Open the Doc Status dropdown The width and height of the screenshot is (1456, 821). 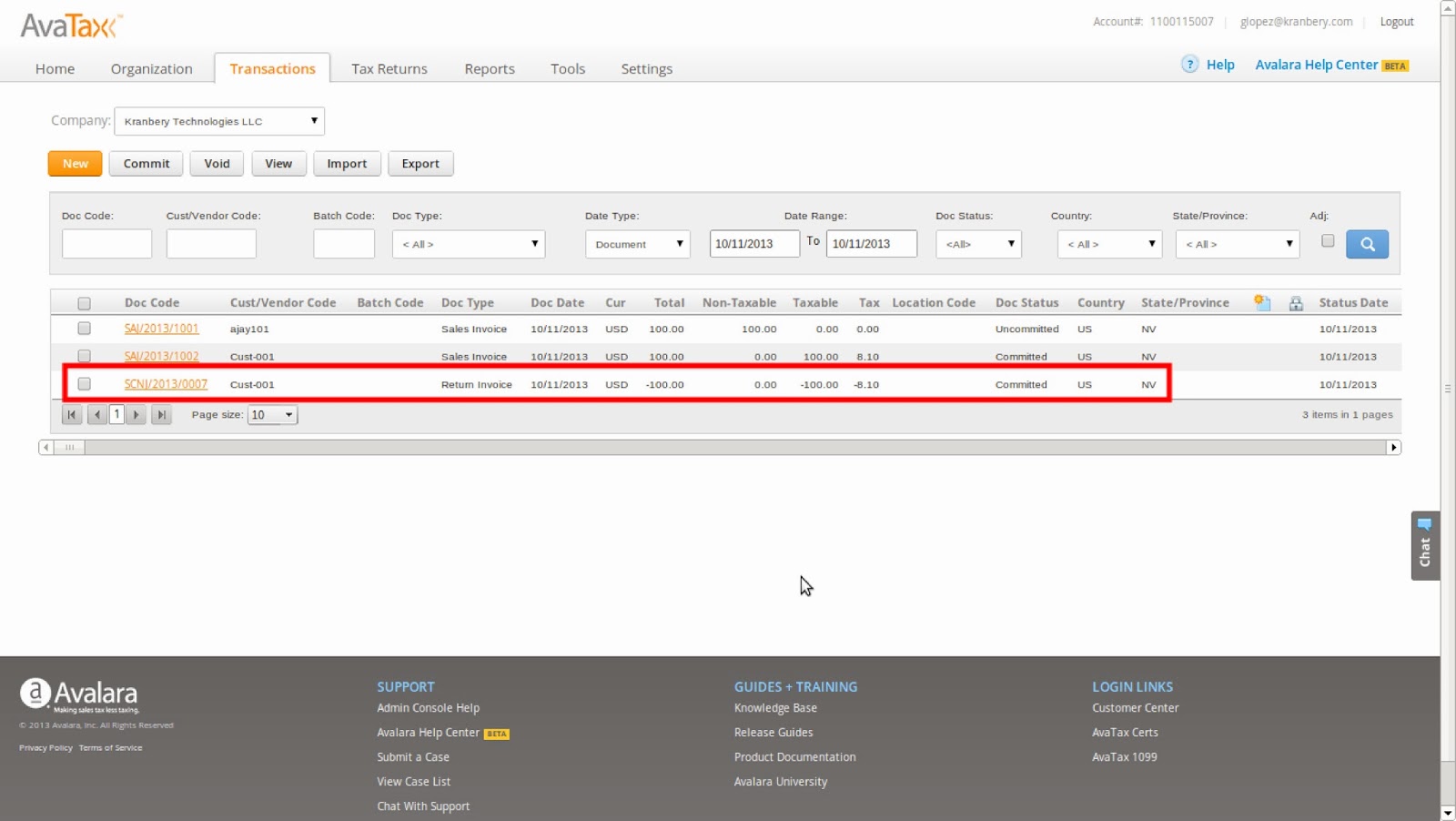tap(979, 244)
